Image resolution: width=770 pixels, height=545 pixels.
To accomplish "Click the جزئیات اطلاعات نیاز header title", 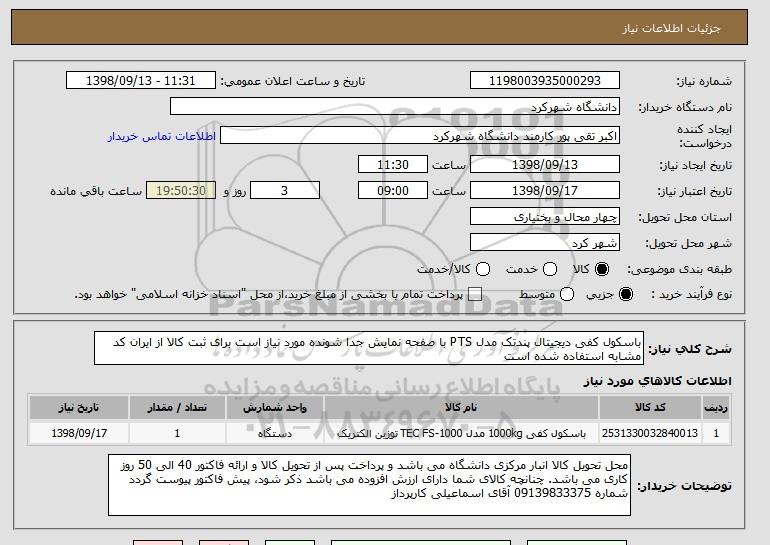I will click(671, 28).
